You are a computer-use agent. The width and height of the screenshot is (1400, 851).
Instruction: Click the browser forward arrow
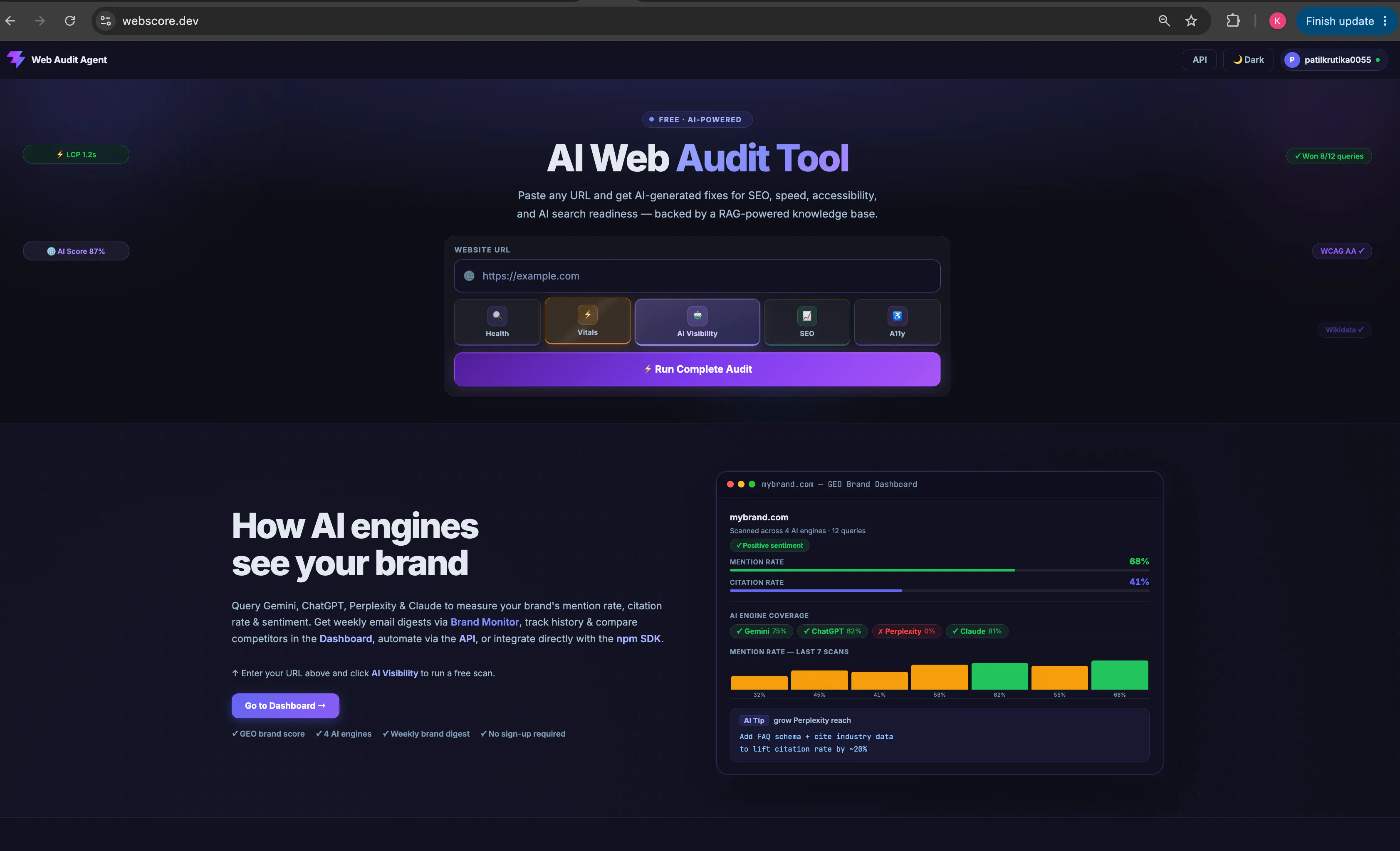[40, 21]
